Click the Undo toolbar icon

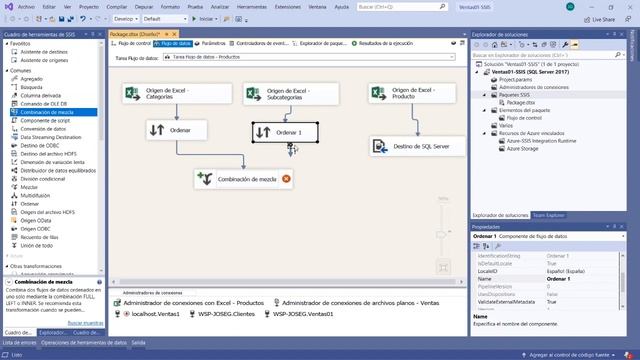pyautogui.click(x=83, y=19)
